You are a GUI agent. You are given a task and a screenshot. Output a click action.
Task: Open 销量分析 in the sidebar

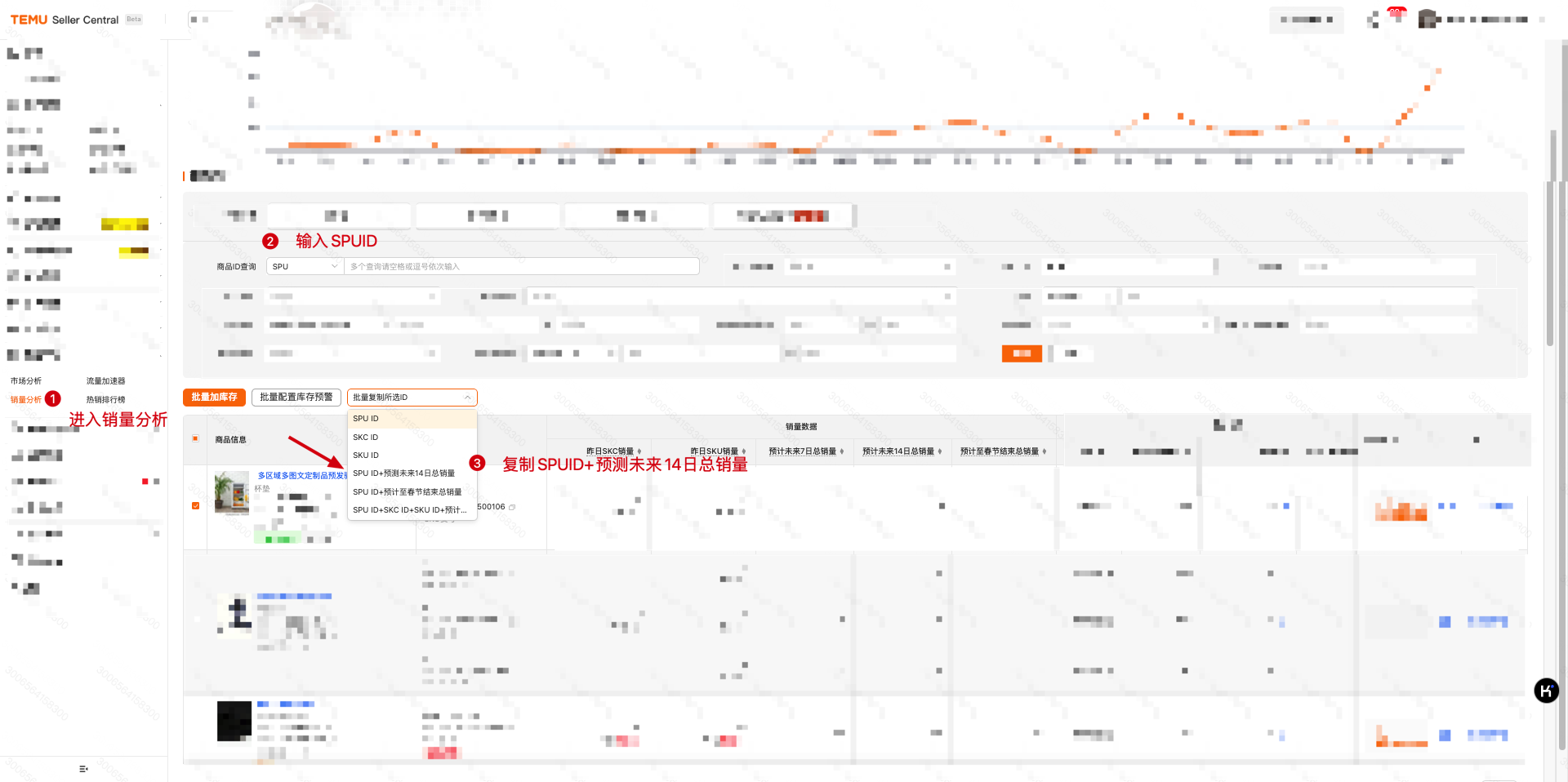click(x=26, y=400)
